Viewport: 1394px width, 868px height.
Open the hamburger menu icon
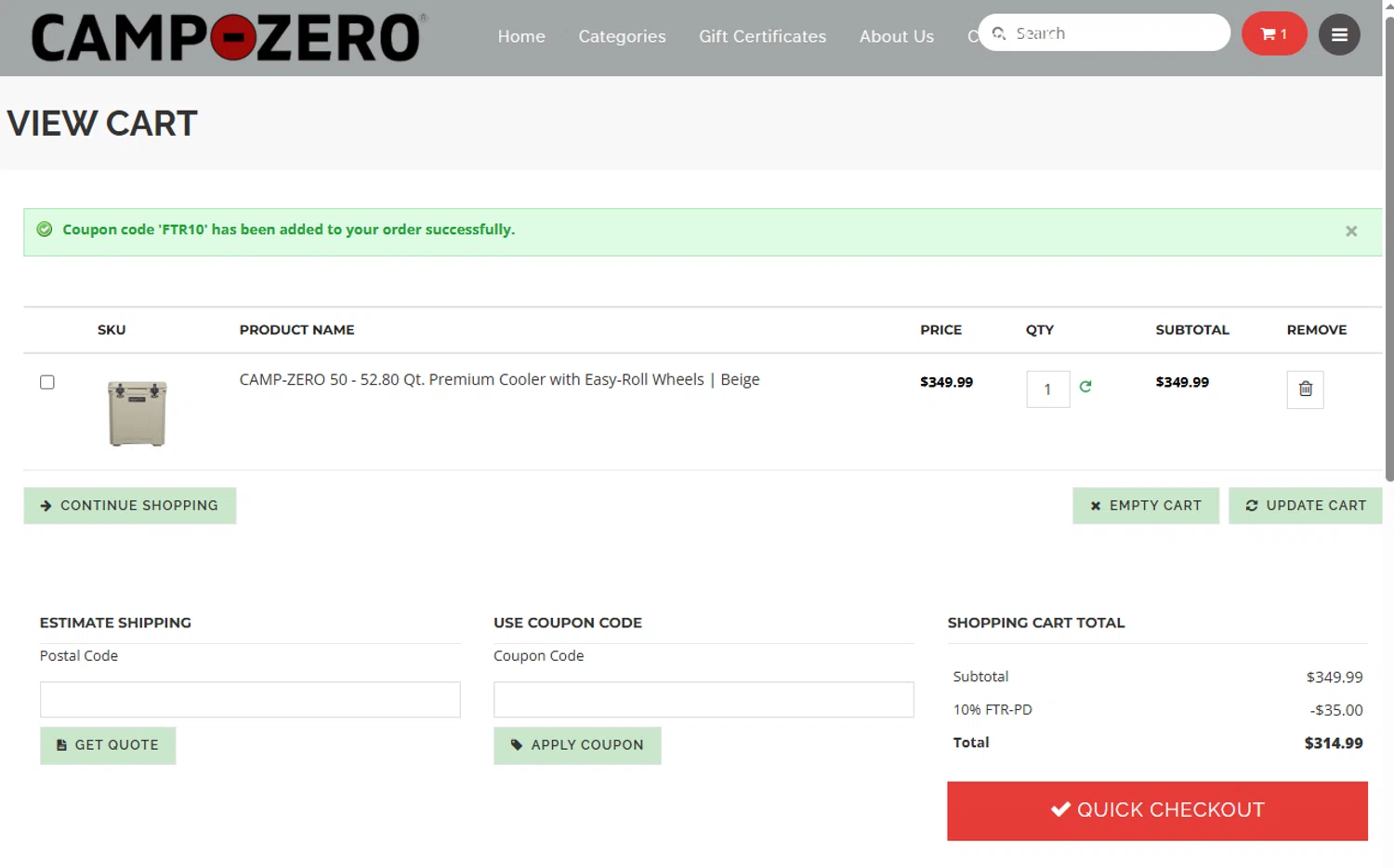tap(1339, 34)
